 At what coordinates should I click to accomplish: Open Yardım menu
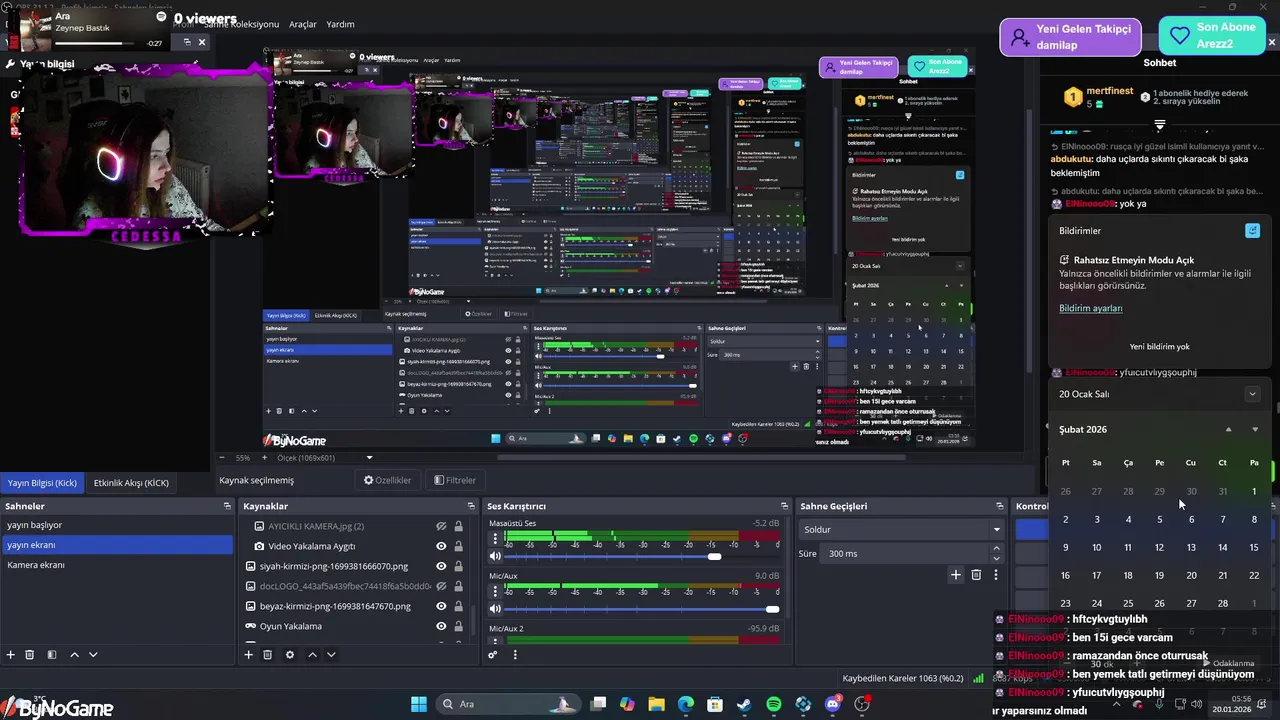click(x=340, y=24)
